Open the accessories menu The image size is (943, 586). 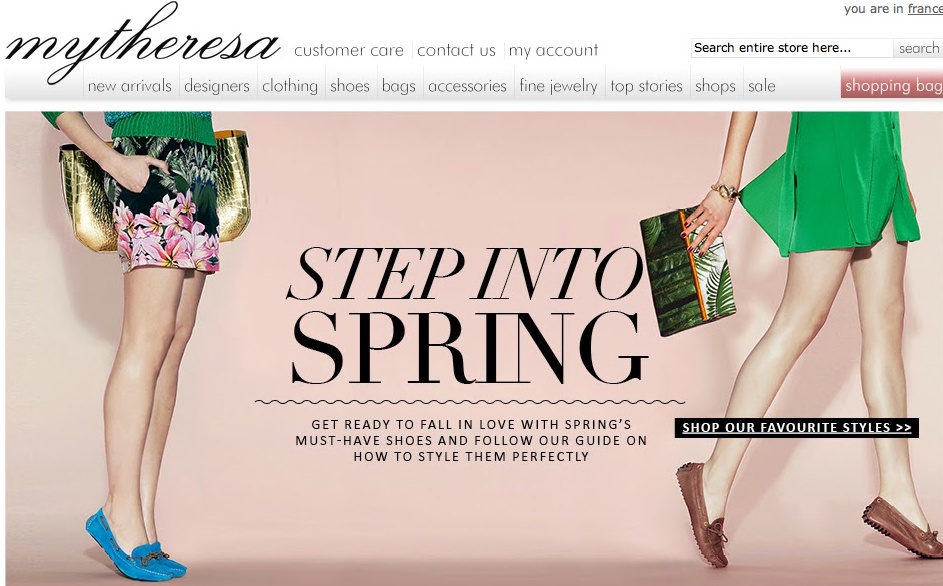point(467,86)
